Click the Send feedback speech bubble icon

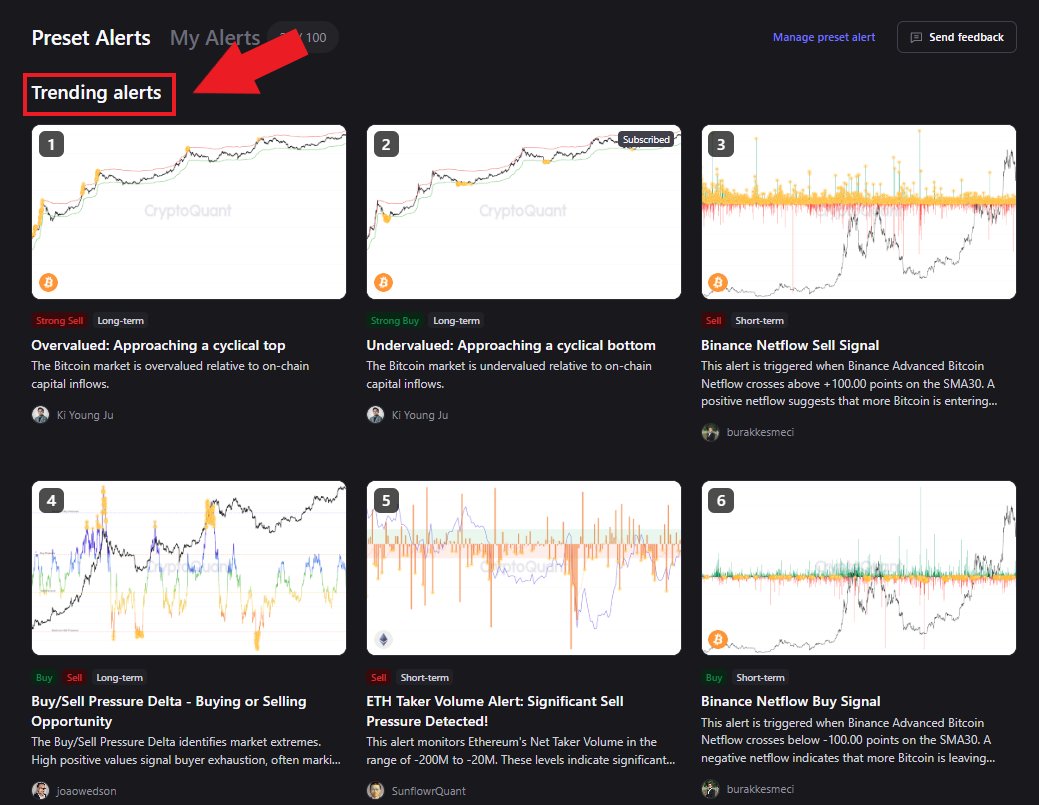(916, 38)
